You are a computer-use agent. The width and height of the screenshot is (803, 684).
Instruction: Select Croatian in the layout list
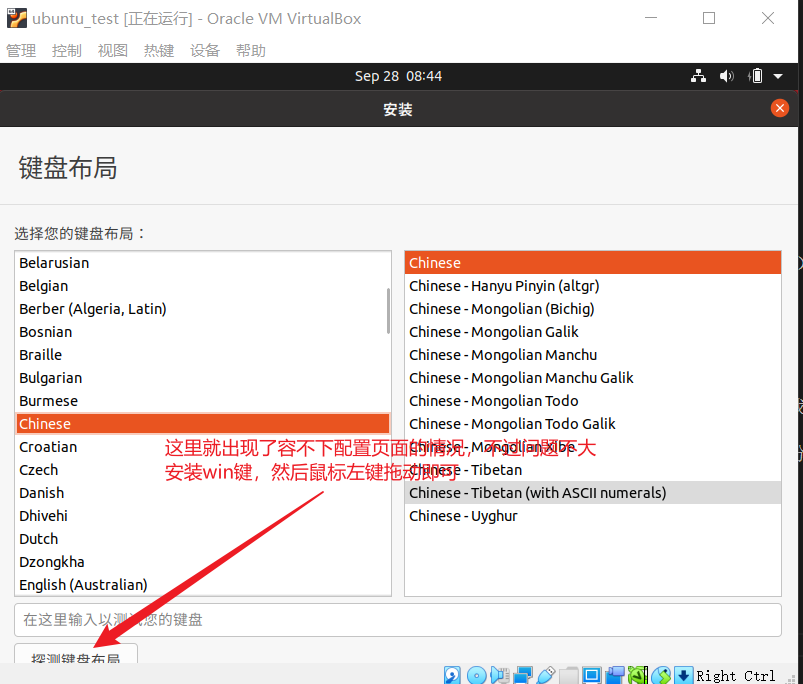pyautogui.click(x=203, y=447)
